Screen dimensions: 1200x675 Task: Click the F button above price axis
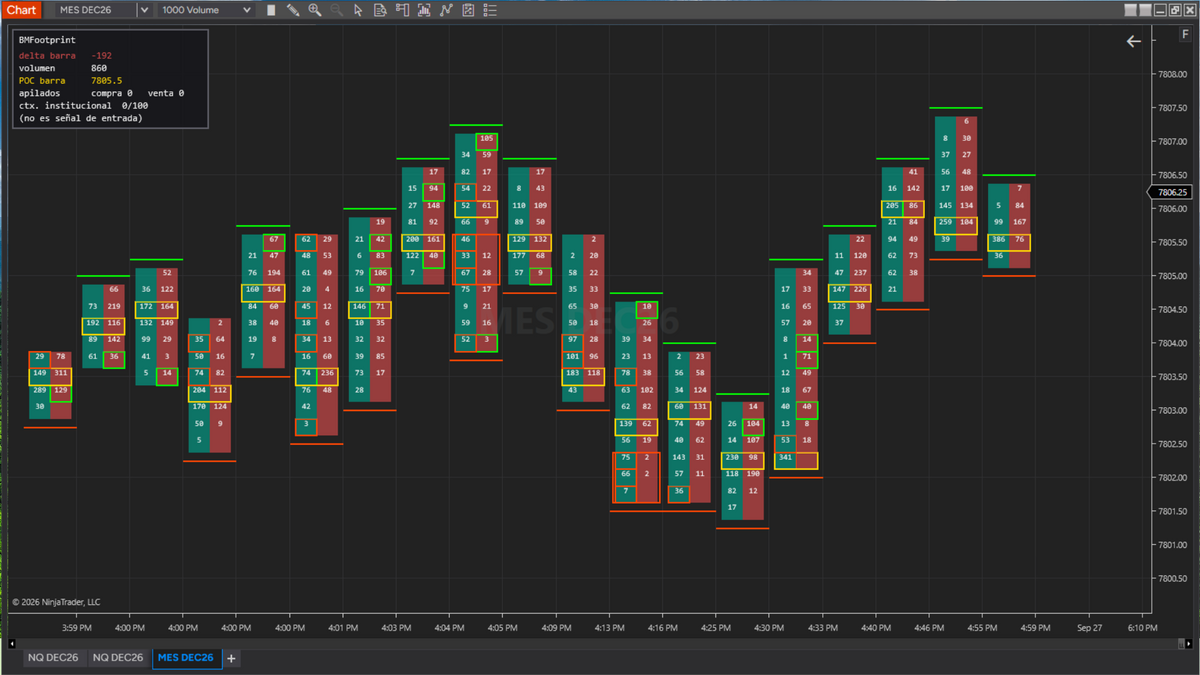click(x=1185, y=35)
